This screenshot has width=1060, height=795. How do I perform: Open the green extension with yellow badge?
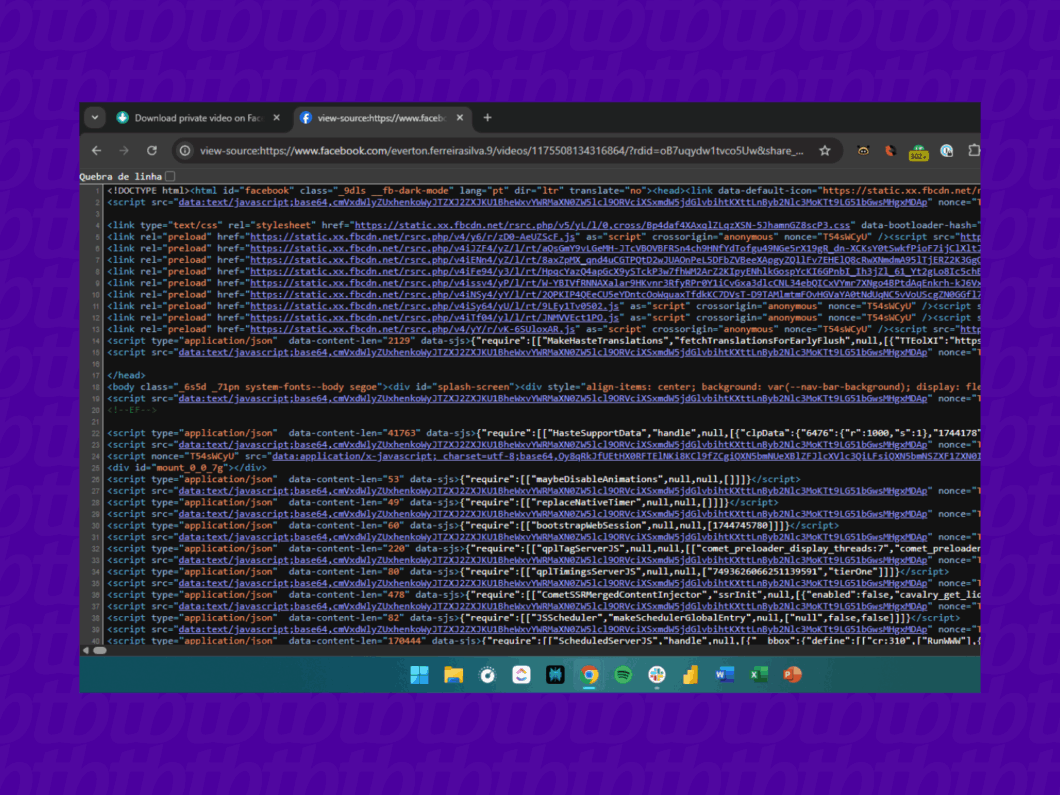coord(918,152)
